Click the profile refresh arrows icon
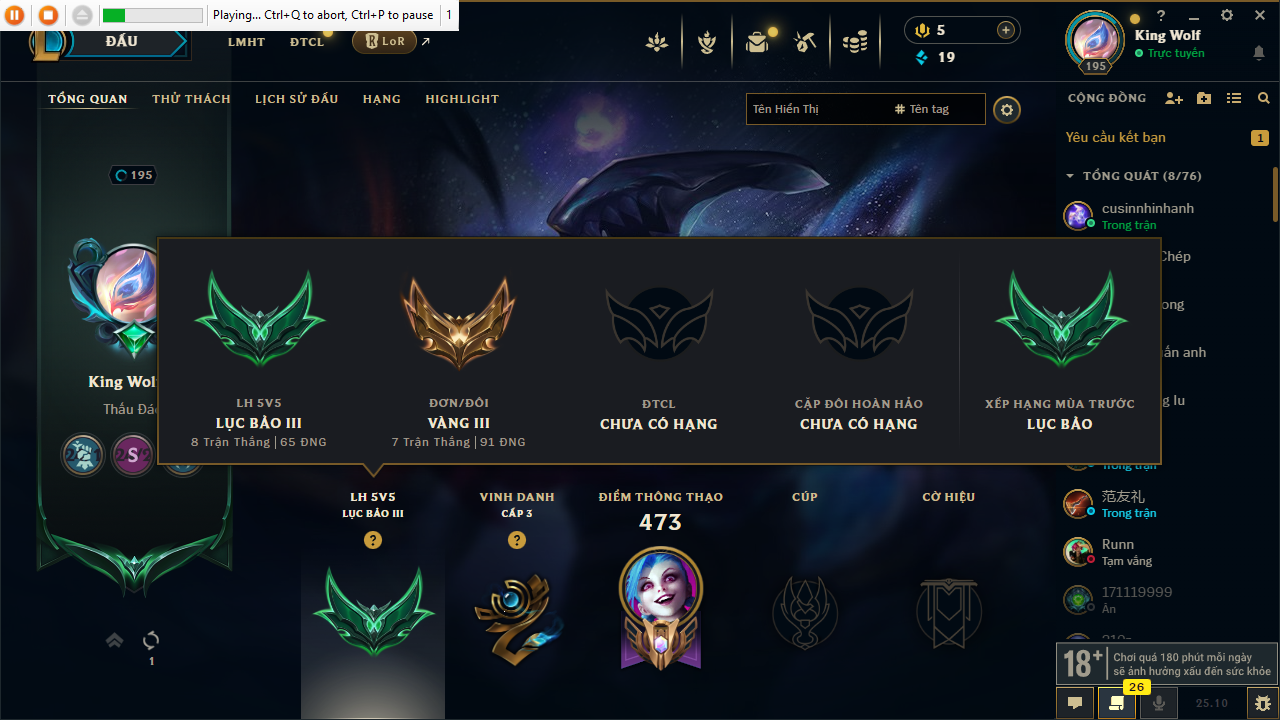Image resolution: width=1280 pixels, height=720 pixels. click(x=151, y=640)
